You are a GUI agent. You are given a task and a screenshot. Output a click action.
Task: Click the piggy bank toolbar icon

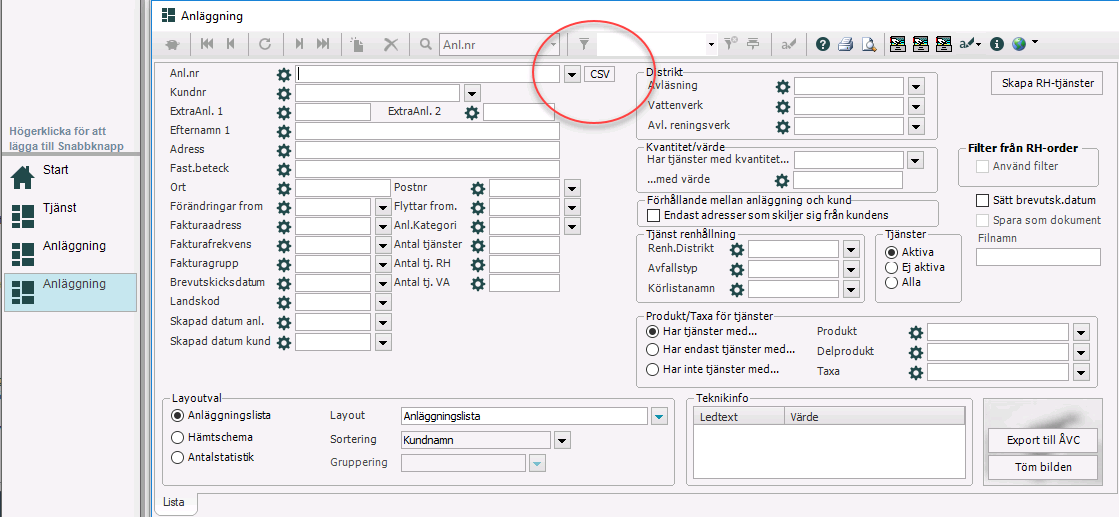pos(173,44)
